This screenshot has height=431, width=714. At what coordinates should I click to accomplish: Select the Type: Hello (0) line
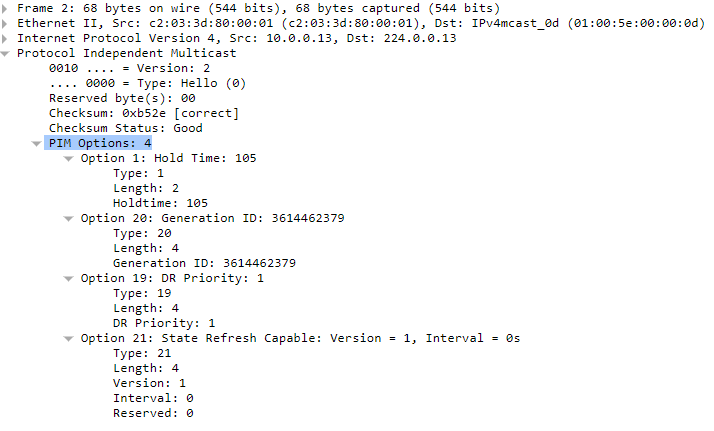tap(147, 84)
